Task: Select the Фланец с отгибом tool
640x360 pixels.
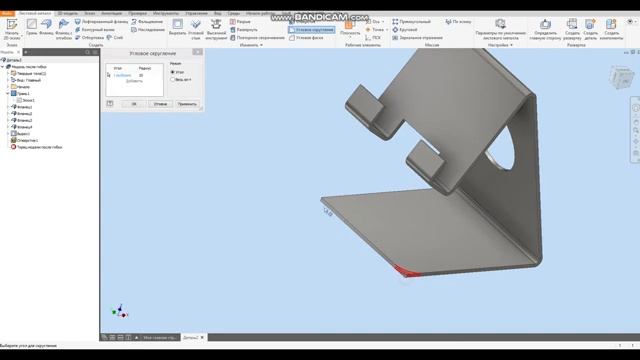Action: [x=63, y=29]
